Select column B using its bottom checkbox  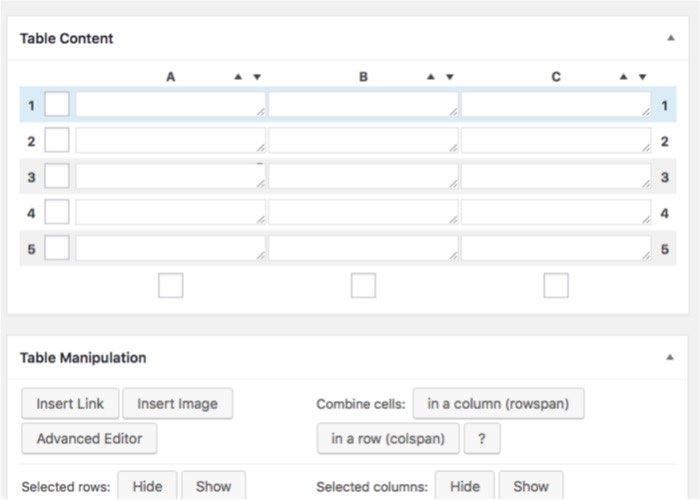coord(363,286)
